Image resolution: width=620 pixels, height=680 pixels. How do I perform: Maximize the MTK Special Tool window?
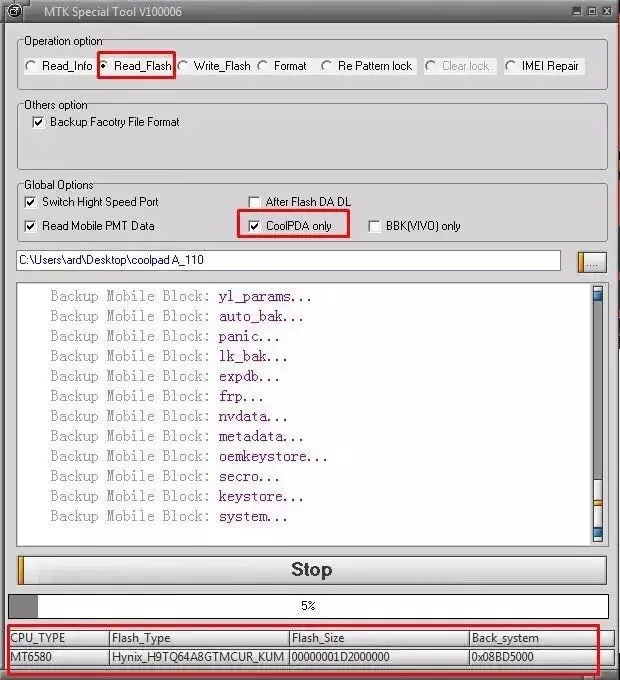pyautogui.click(x=592, y=11)
